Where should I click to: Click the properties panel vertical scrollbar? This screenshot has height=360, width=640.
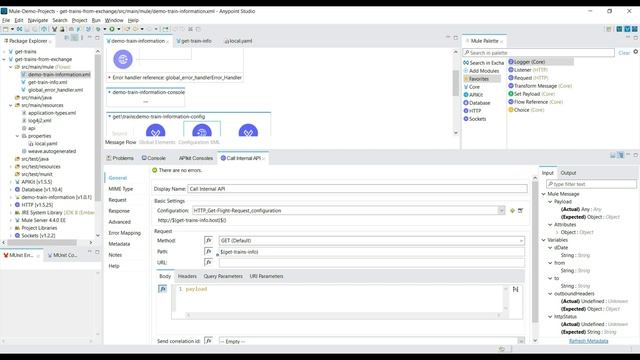[535, 252]
